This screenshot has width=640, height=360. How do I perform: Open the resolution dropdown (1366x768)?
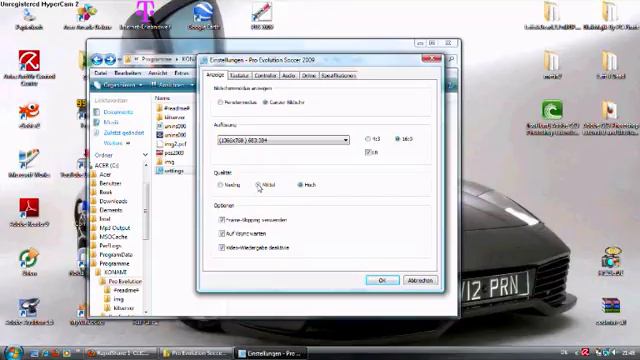[283, 140]
